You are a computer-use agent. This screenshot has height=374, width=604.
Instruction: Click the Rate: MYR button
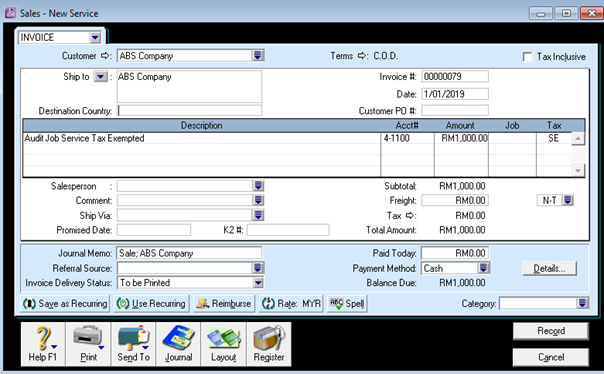click(x=291, y=304)
